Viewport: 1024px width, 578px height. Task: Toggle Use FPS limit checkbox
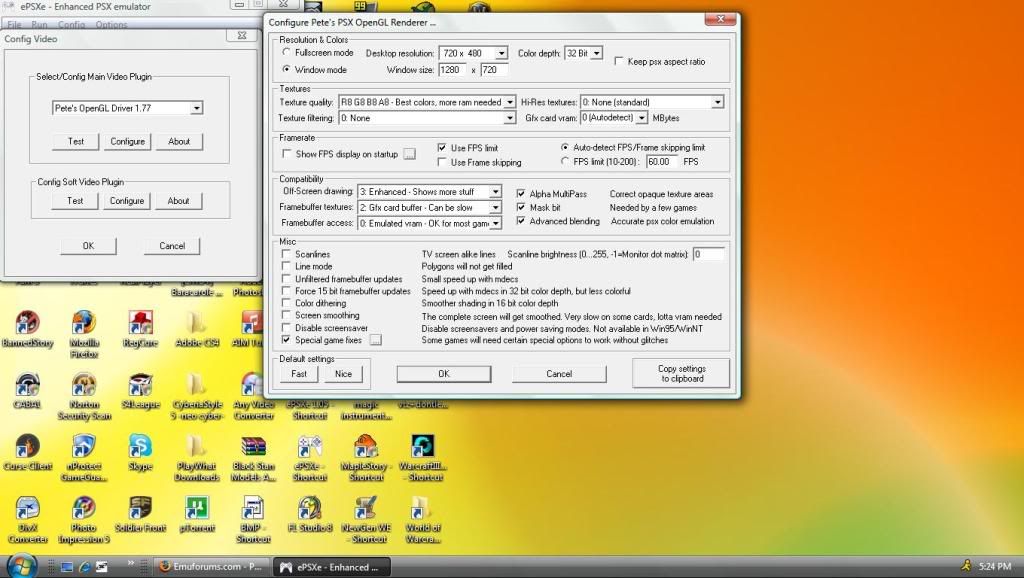(442, 148)
